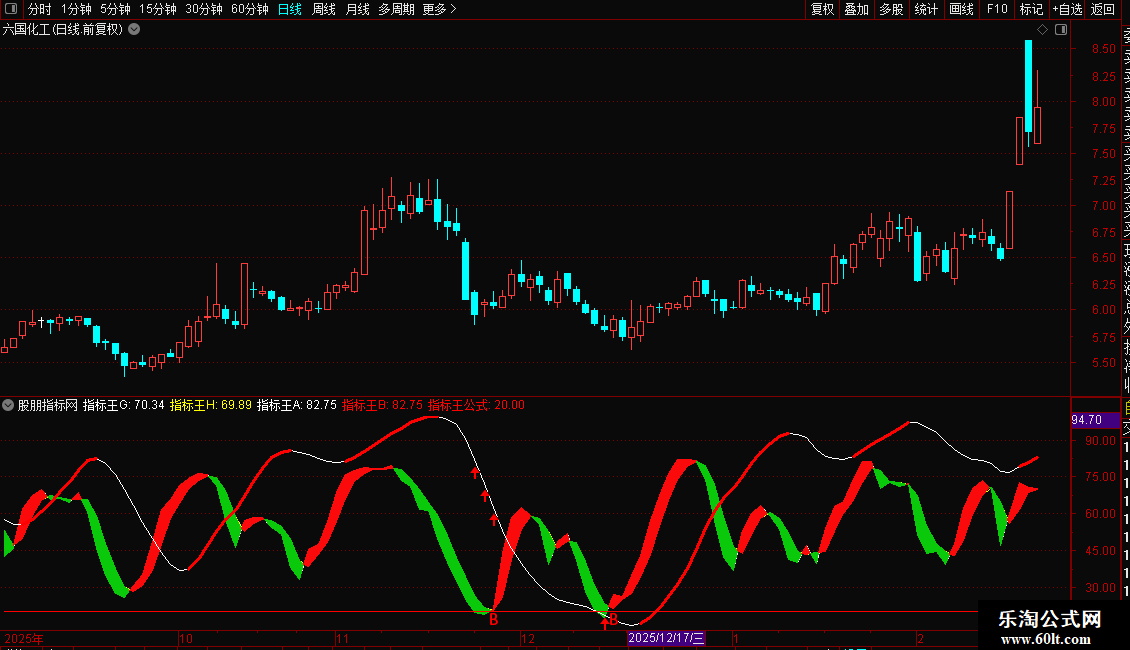Toggle the left sidebar panel icon
The image size is (1130, 650).
coord(11,9)
